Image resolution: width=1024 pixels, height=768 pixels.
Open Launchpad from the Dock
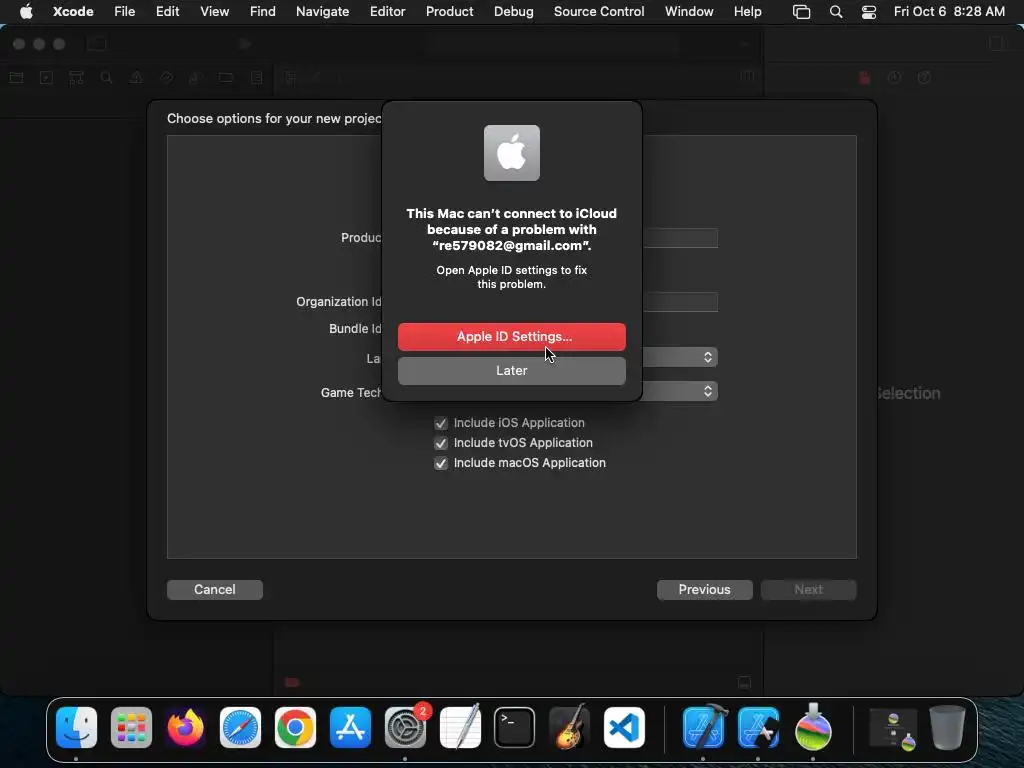[131, 728]
